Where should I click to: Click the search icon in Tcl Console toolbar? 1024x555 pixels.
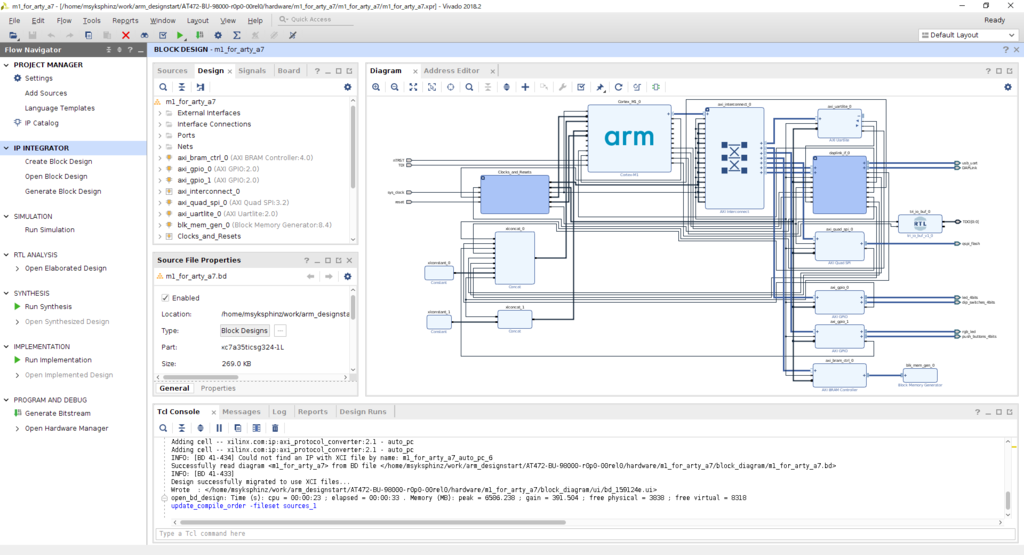[x=163, y=428]
